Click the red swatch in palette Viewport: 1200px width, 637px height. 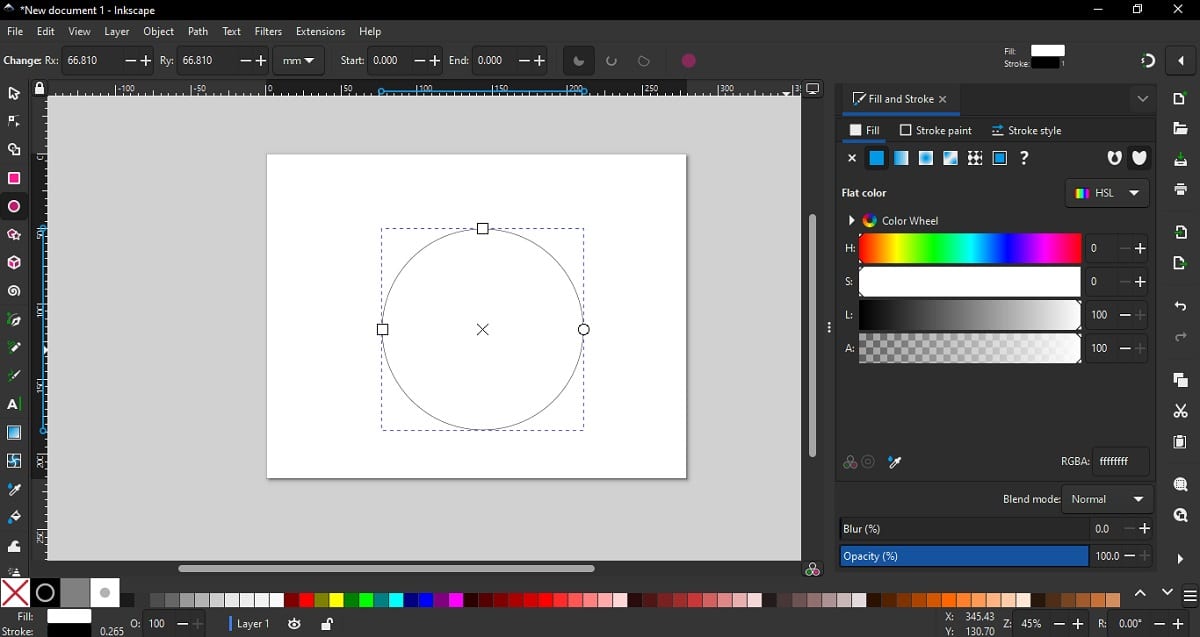click(306, 600)
